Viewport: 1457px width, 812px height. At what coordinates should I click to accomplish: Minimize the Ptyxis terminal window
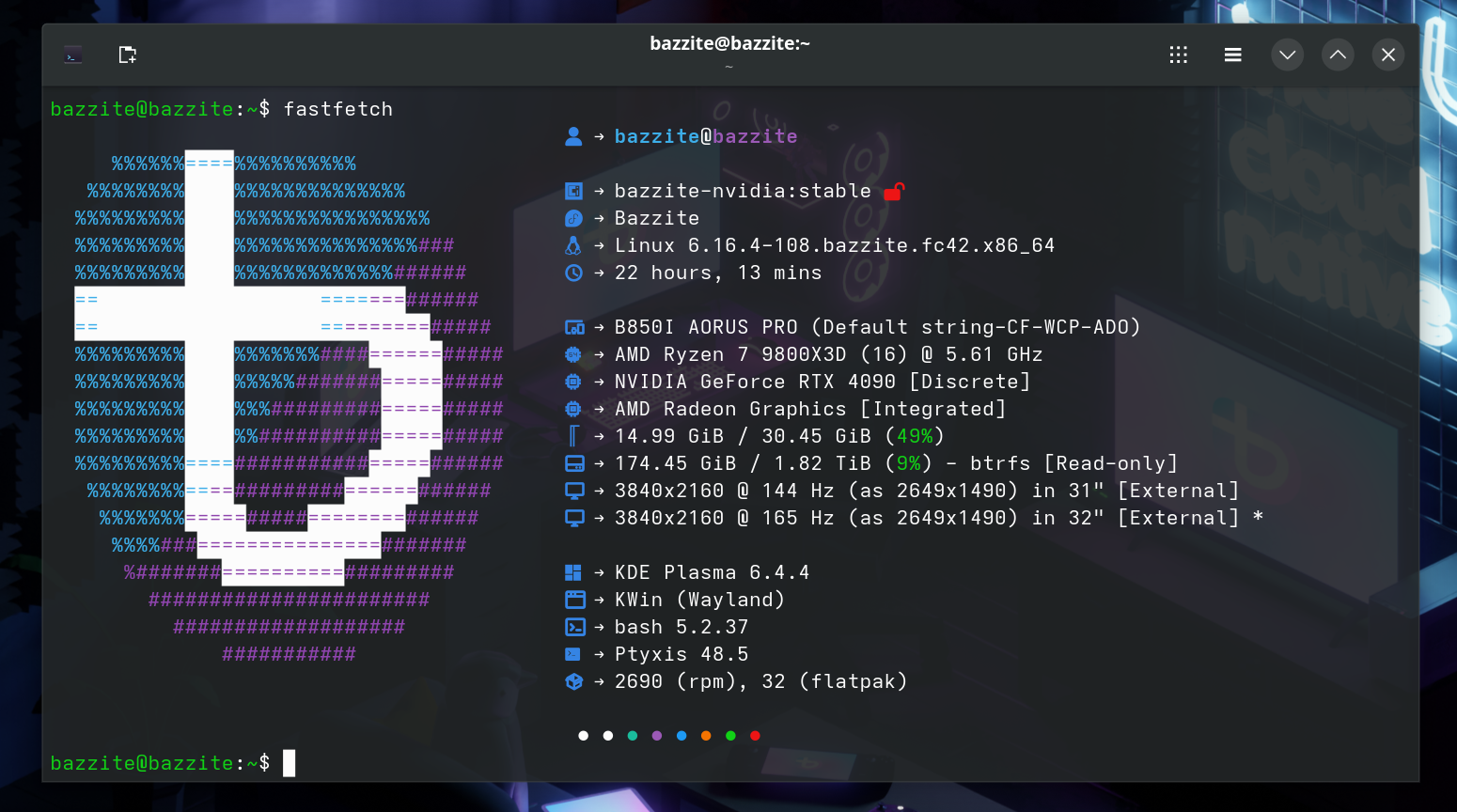point(1288,55)
